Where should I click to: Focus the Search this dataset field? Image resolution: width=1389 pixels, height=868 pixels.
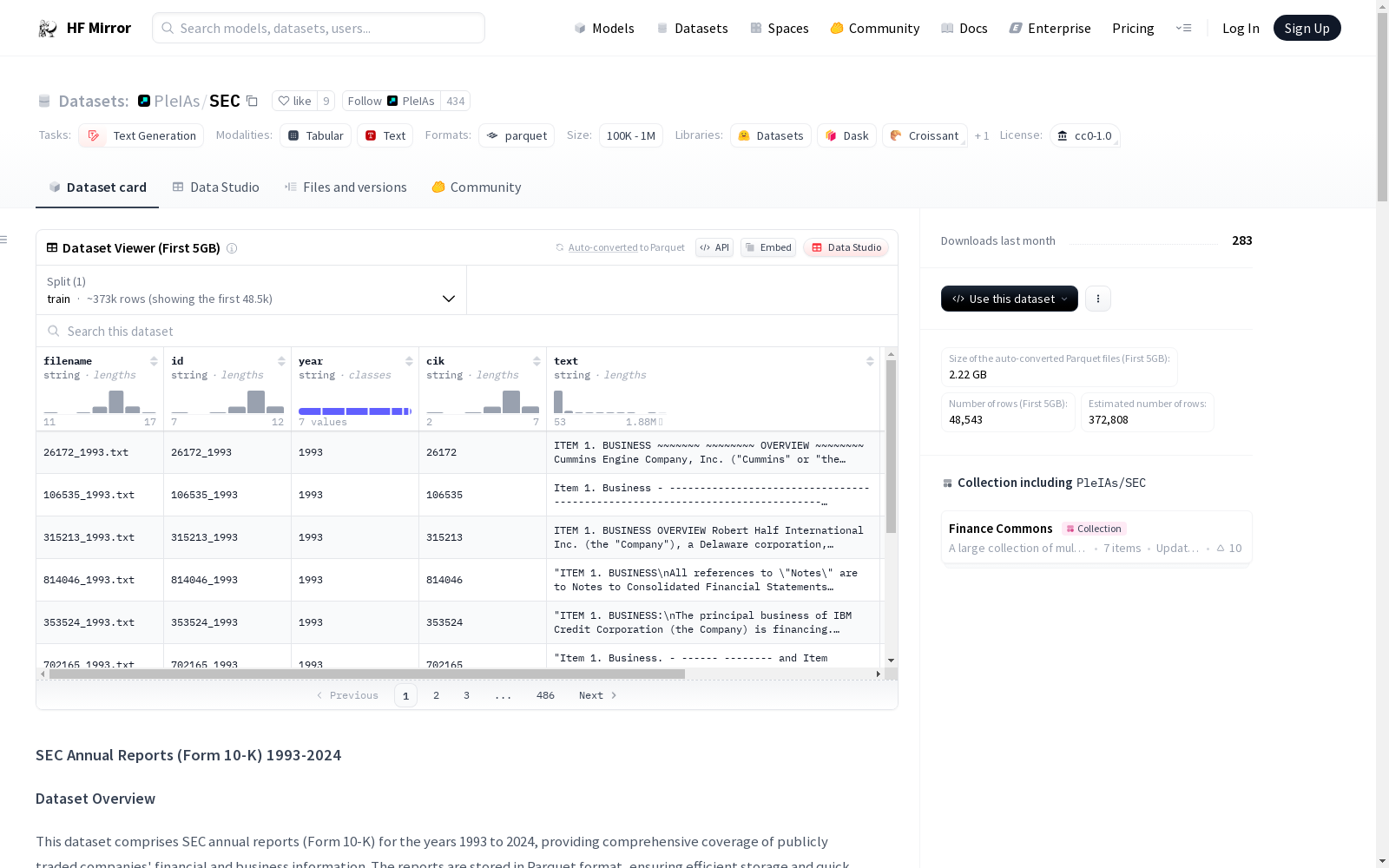(467, 331)
